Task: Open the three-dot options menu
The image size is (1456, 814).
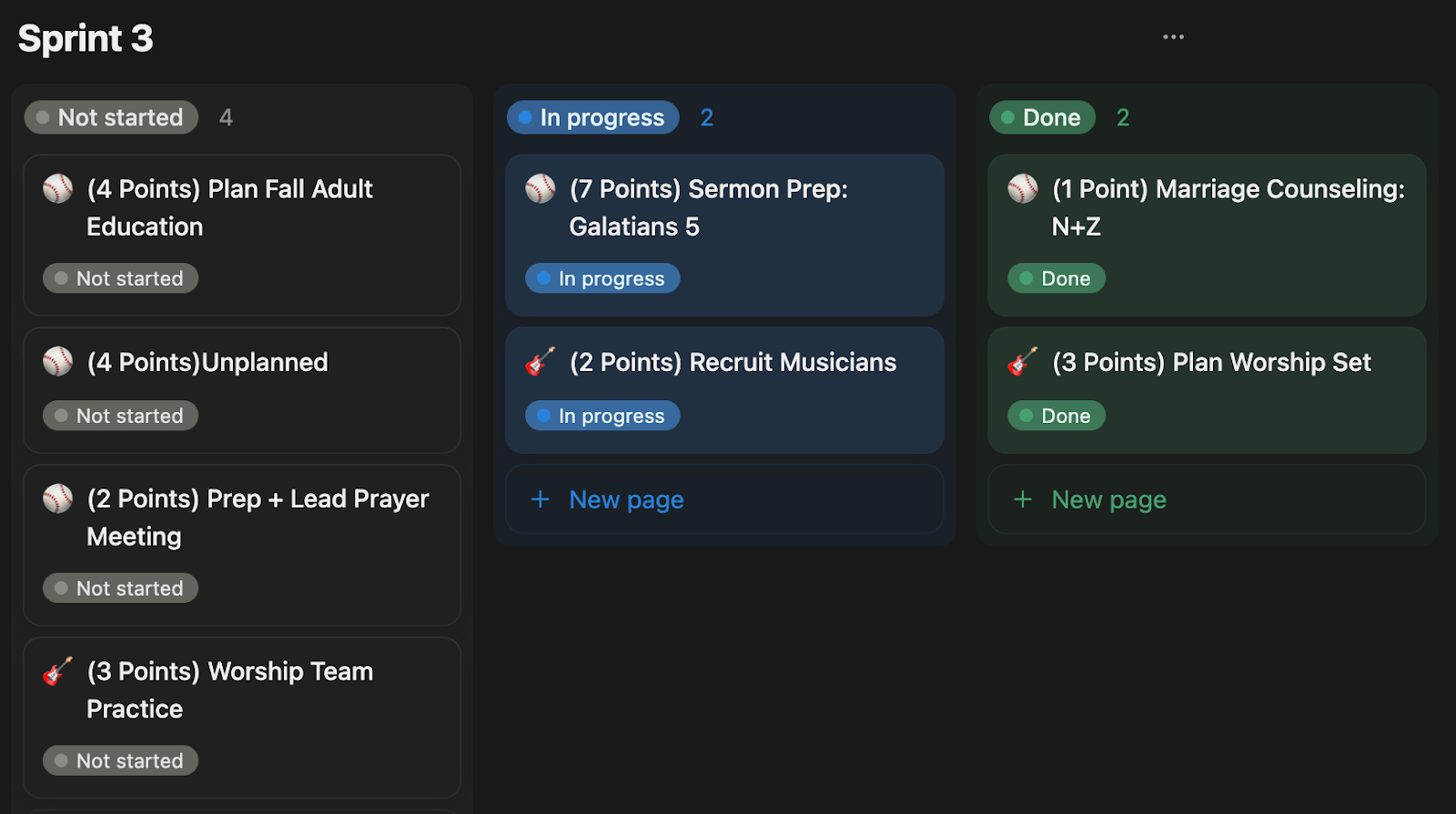Action: (x=1173, y=37)
